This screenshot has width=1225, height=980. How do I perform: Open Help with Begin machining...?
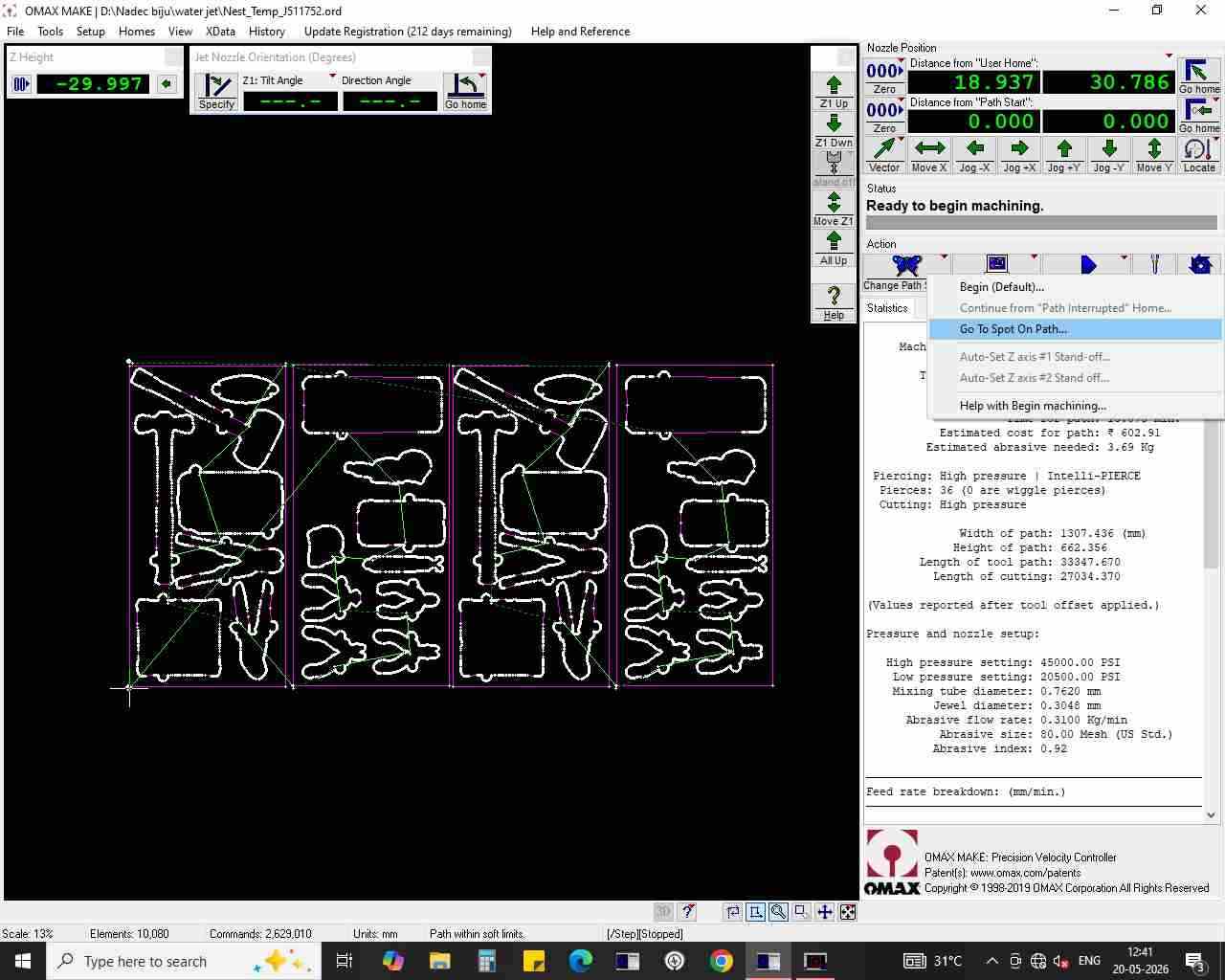pyautogui.click(x=1076, y=406)
